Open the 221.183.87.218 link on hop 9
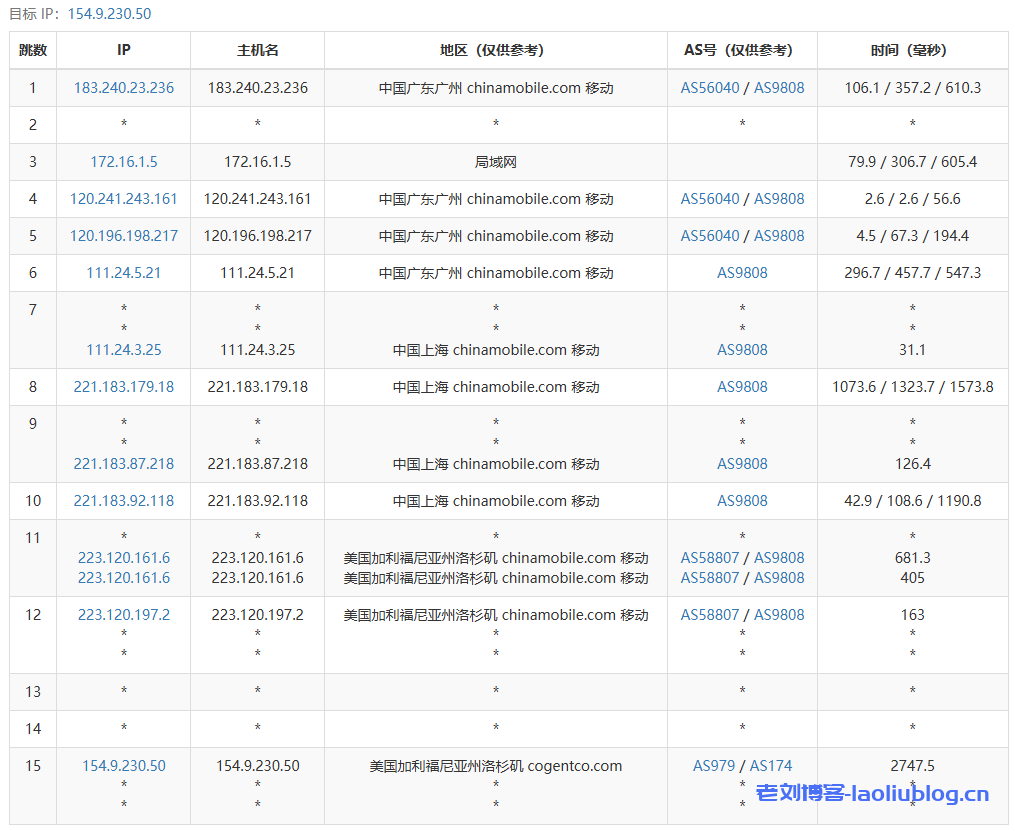This screenshot has width=1015, height=831. tap(123, 463)
